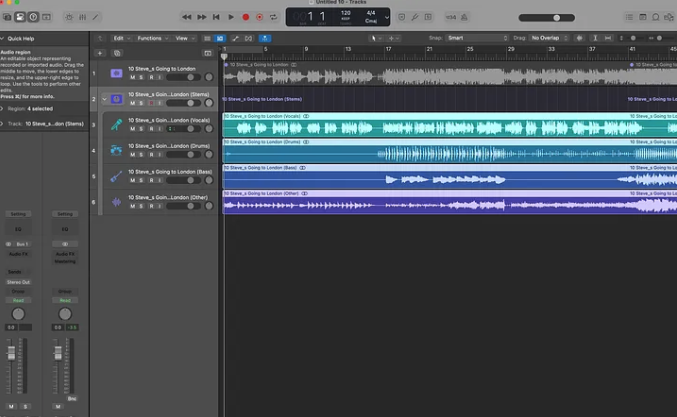Open the Functions menu

152,38
